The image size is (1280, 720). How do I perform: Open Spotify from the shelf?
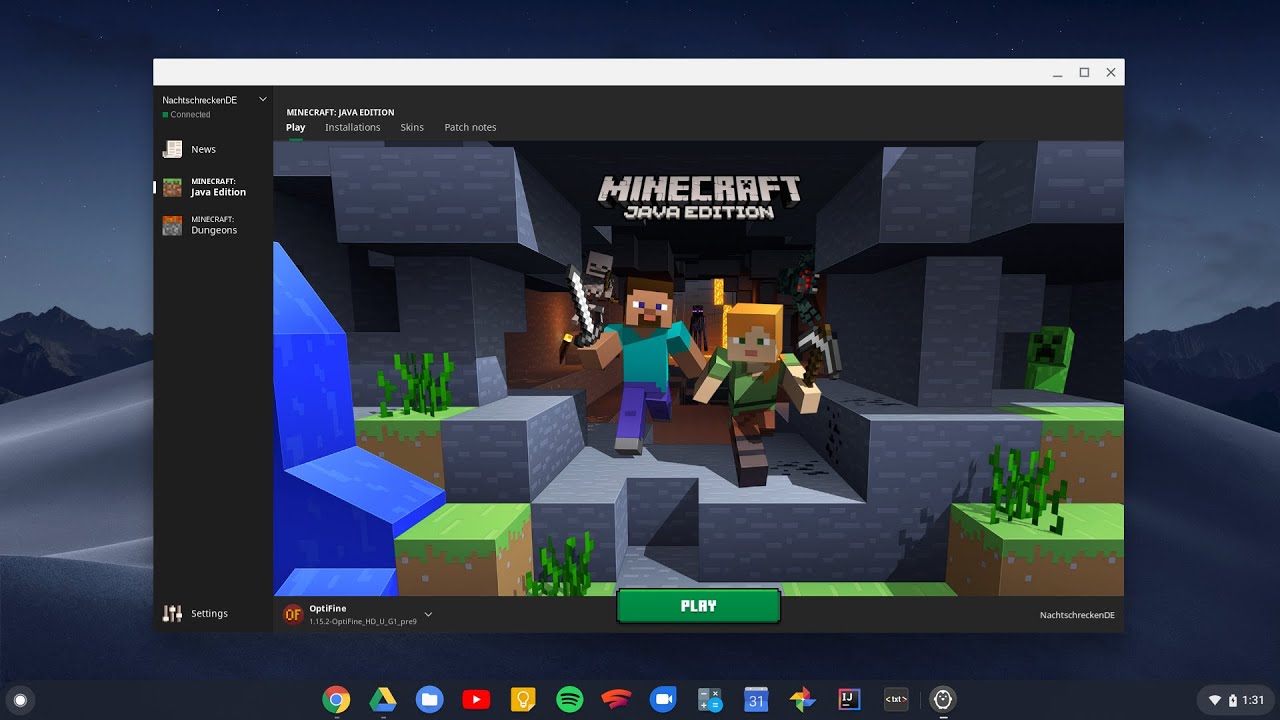click(x=570, y=700)
